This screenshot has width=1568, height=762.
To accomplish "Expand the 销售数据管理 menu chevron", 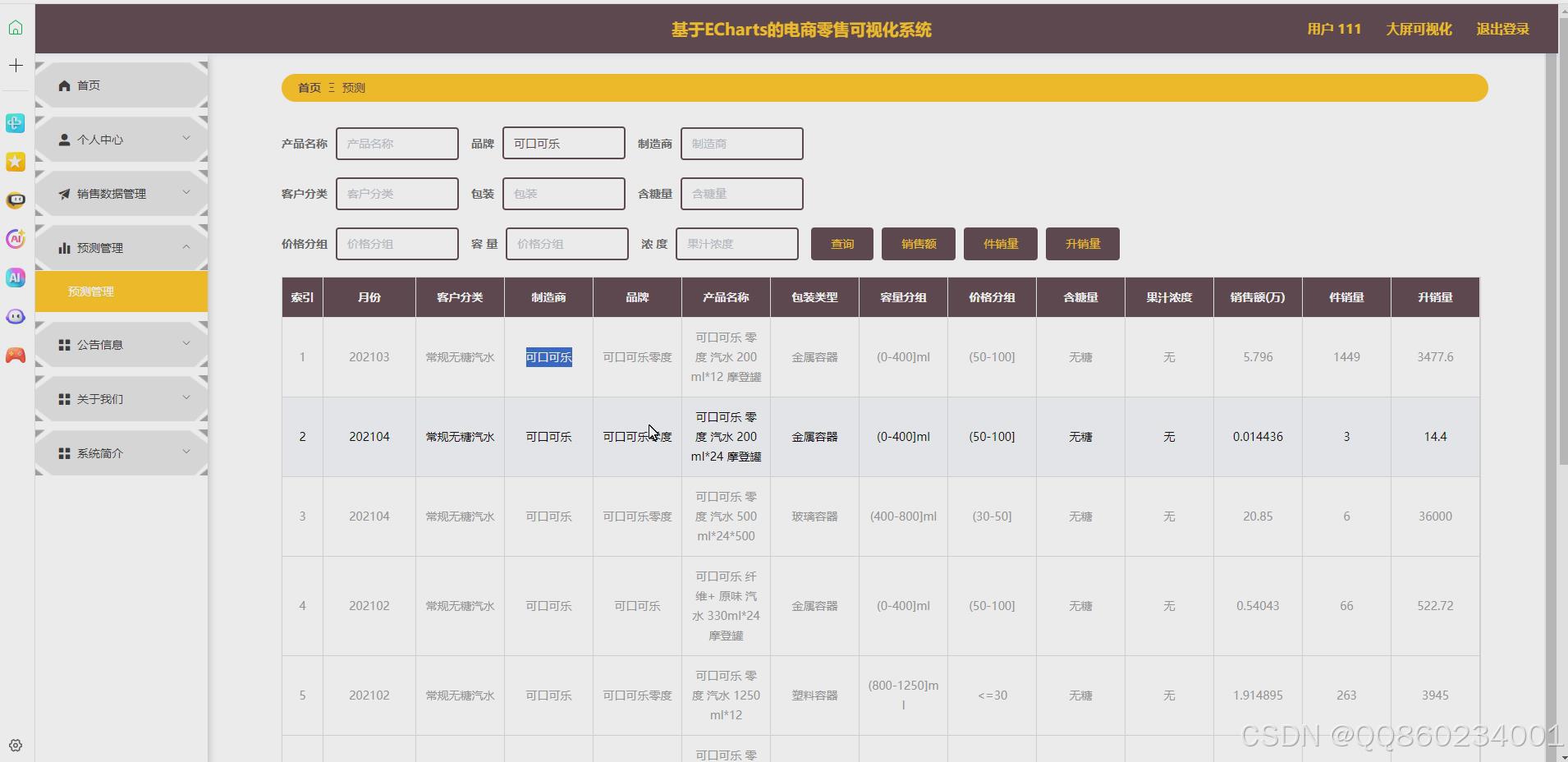I will point(186,192).
